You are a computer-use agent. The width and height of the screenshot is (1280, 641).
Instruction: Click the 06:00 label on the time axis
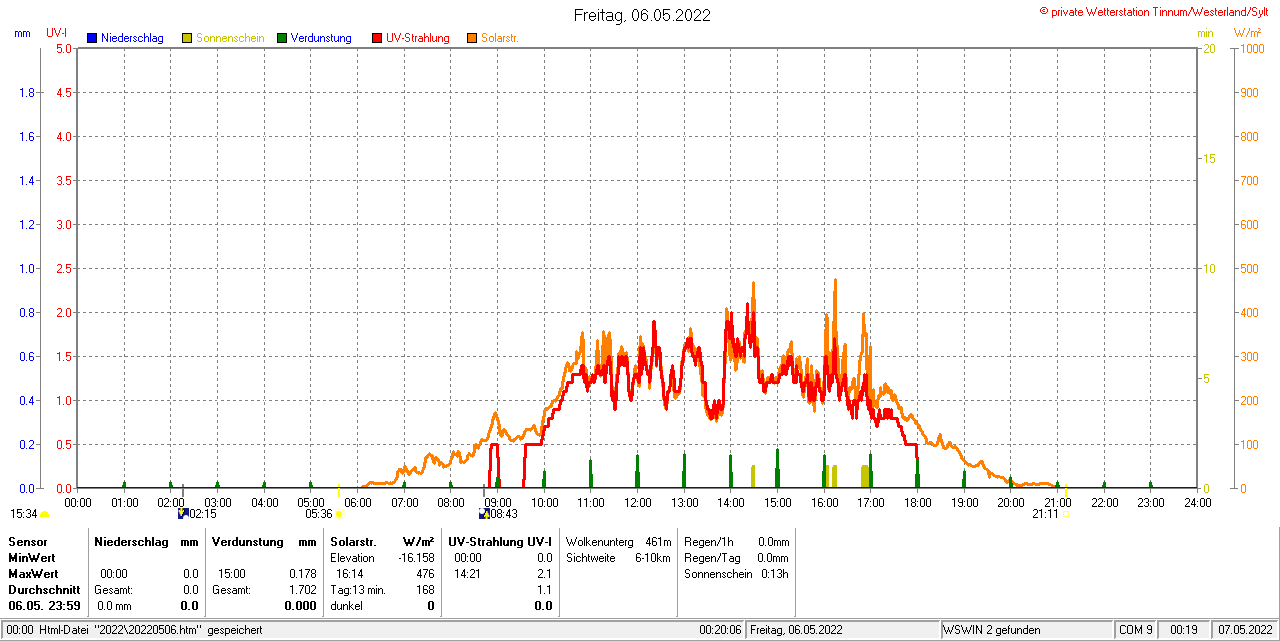coord(357,502)
